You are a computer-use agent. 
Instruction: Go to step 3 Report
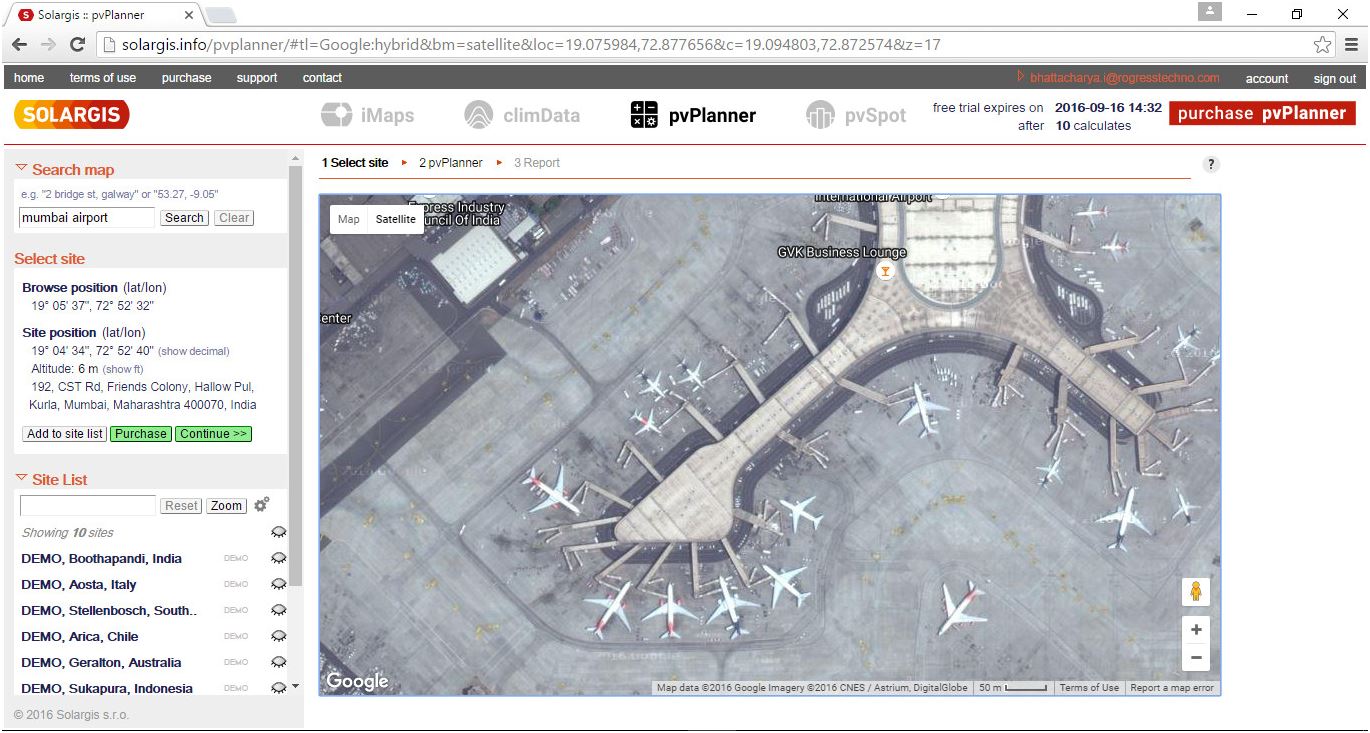[x=537, y=163]
